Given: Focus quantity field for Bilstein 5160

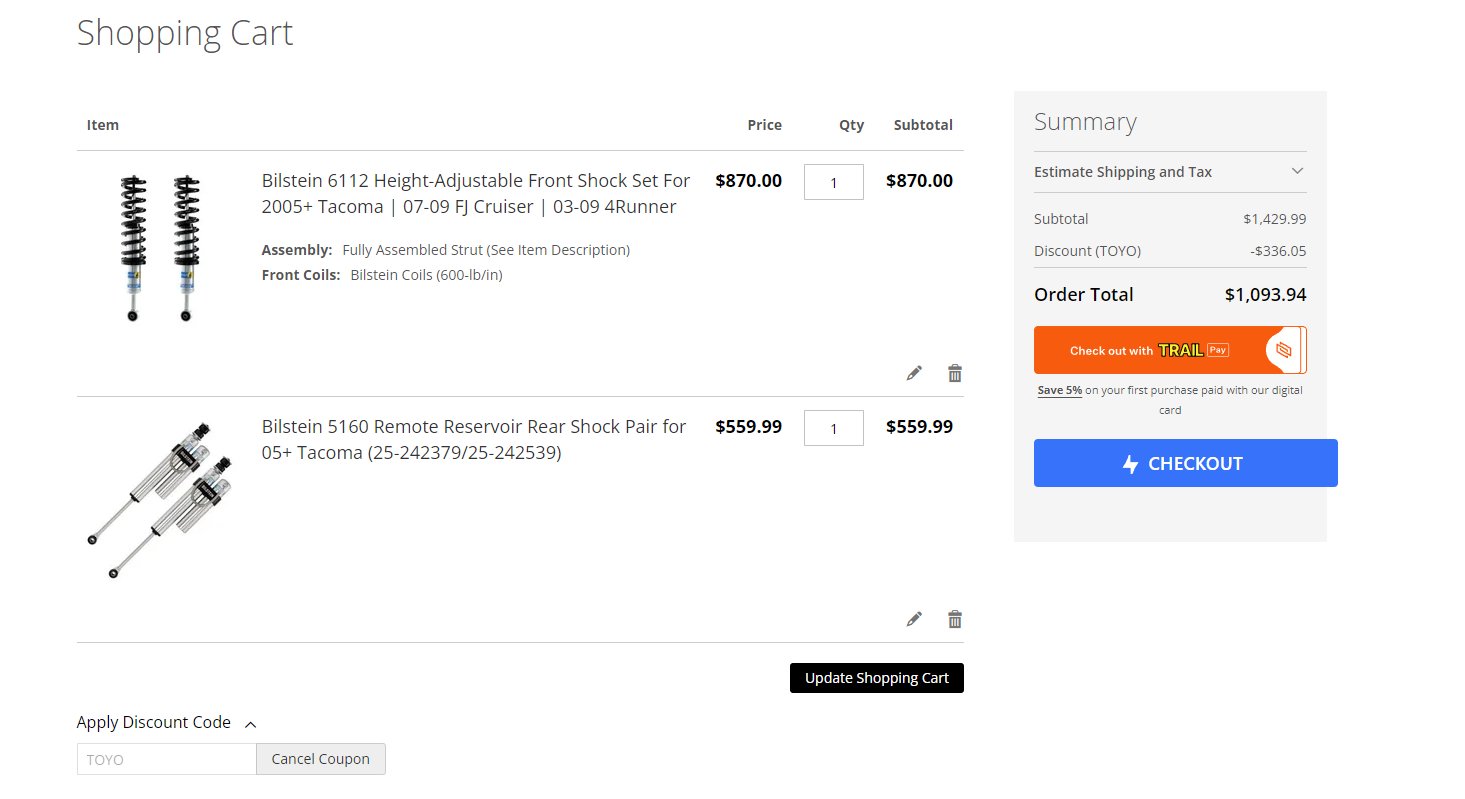Looking at the screenshot, I should pos(834,428).
